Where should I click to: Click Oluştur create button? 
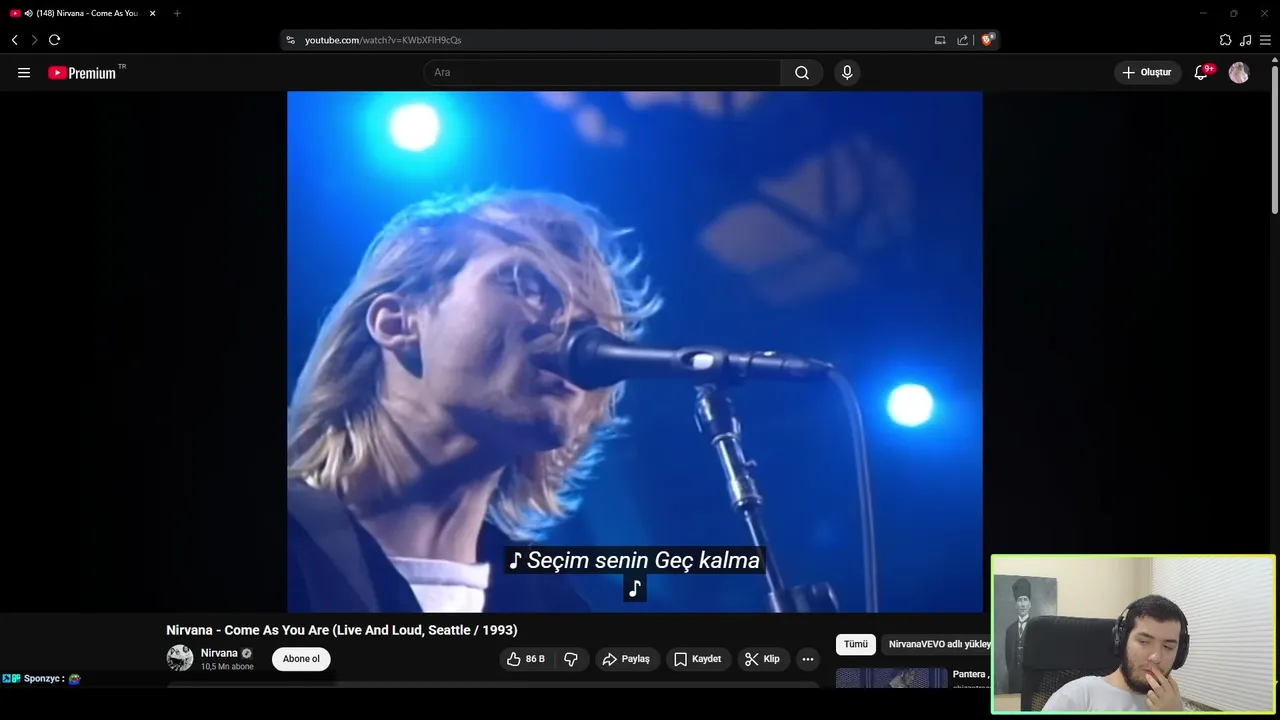1148,73
